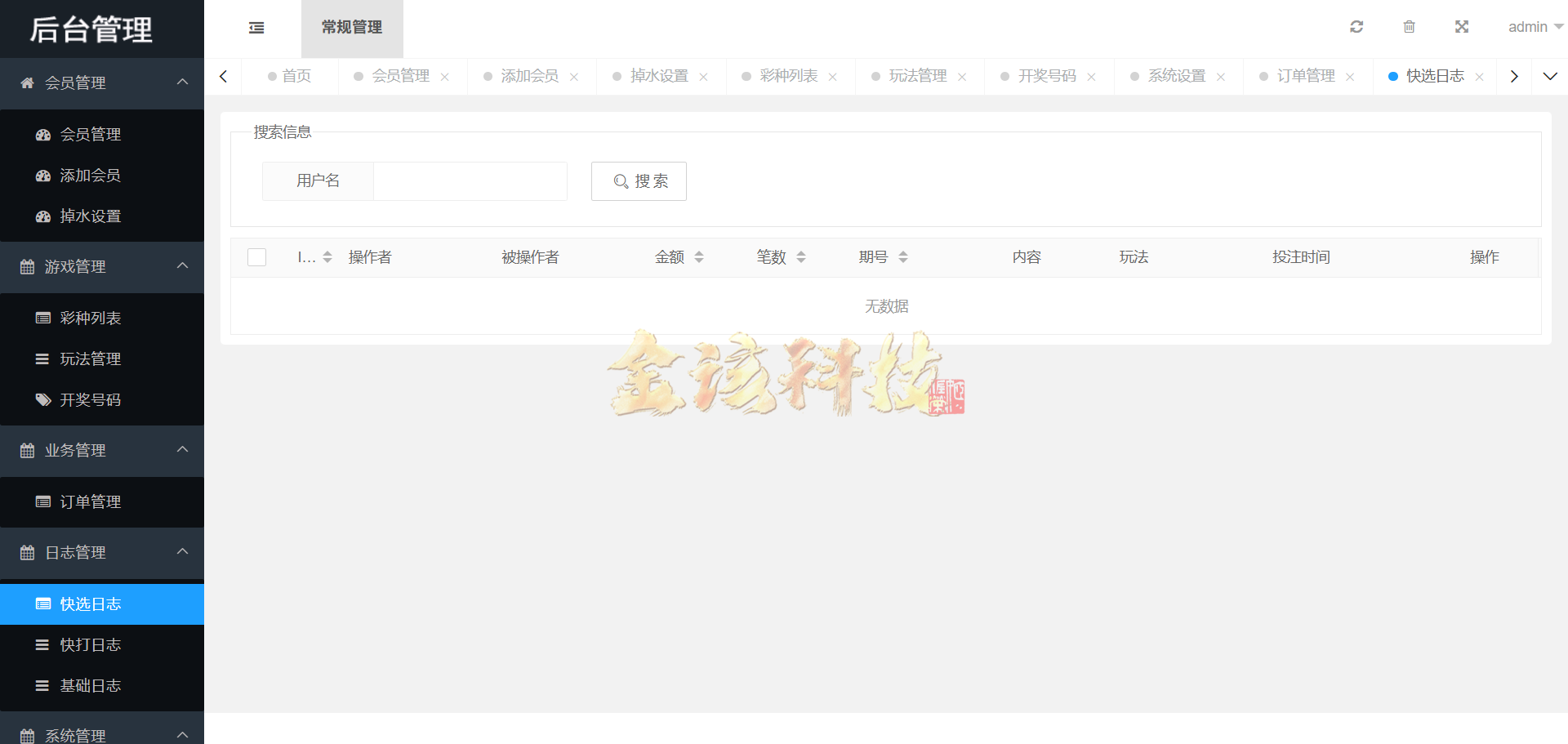The image size is (1568, 744).
Task: Collapse the 会员管理 sidebar section
Action: pyautogui.click(x=183, y=83)
